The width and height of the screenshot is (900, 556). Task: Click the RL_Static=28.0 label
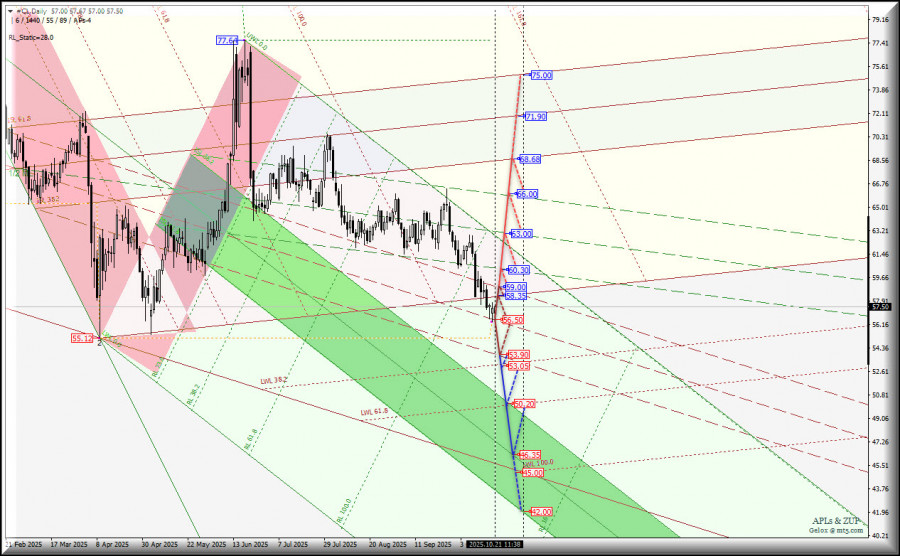tap(31, 37)
